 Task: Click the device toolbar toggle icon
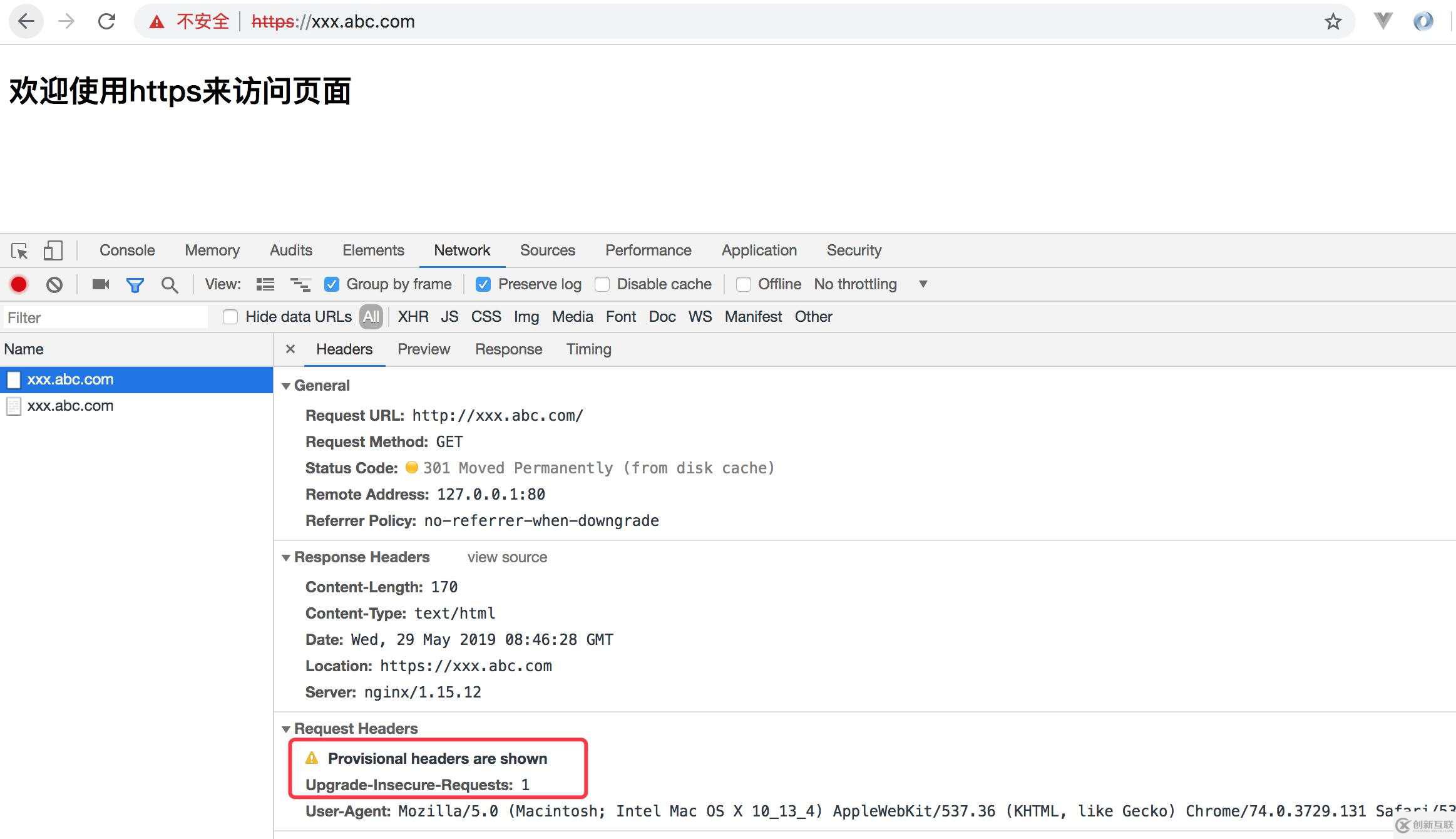point(52,250)
